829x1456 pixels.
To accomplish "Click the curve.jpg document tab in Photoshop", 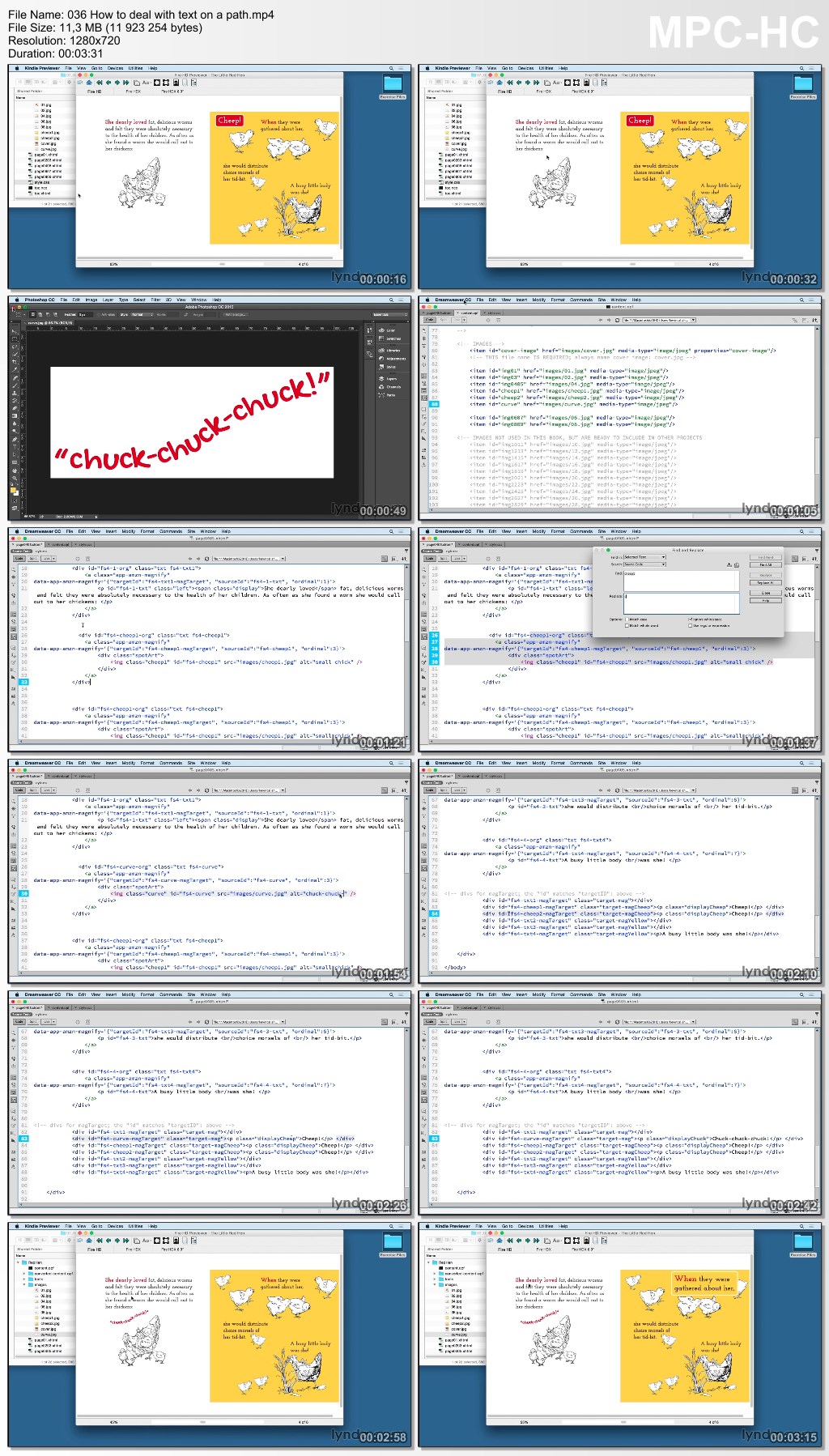I will click(x=50, y=323).
